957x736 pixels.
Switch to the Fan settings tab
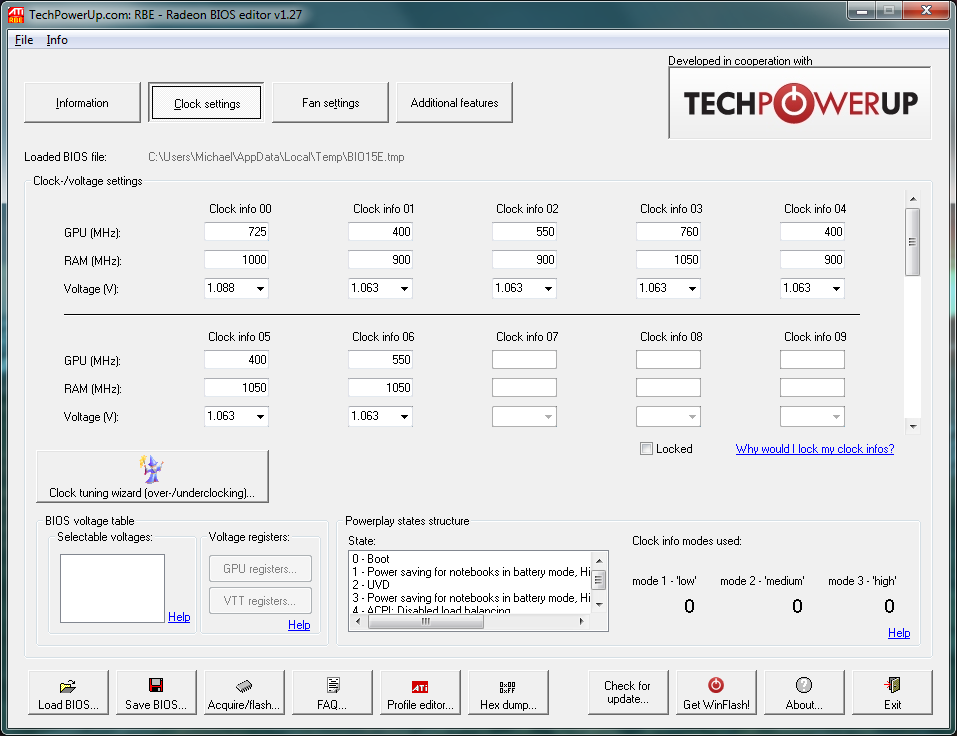click(330, 103)
